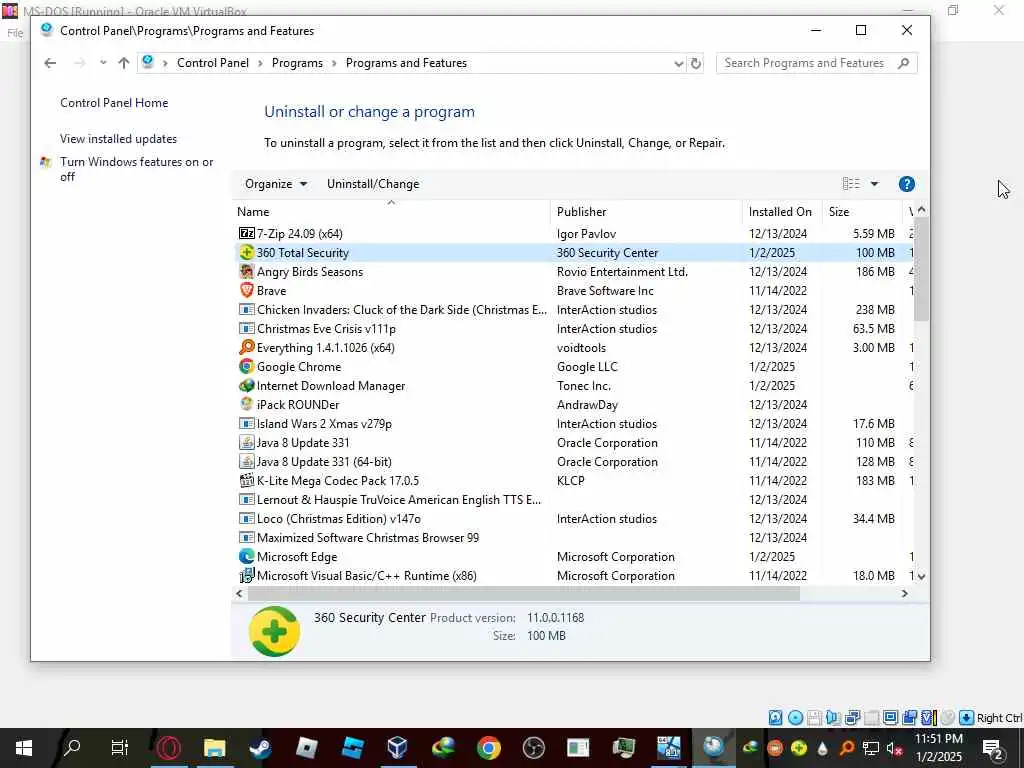Click the Control Panel breadcrumb segment
Screen dimensions: 1024x768
pos(213,63)
